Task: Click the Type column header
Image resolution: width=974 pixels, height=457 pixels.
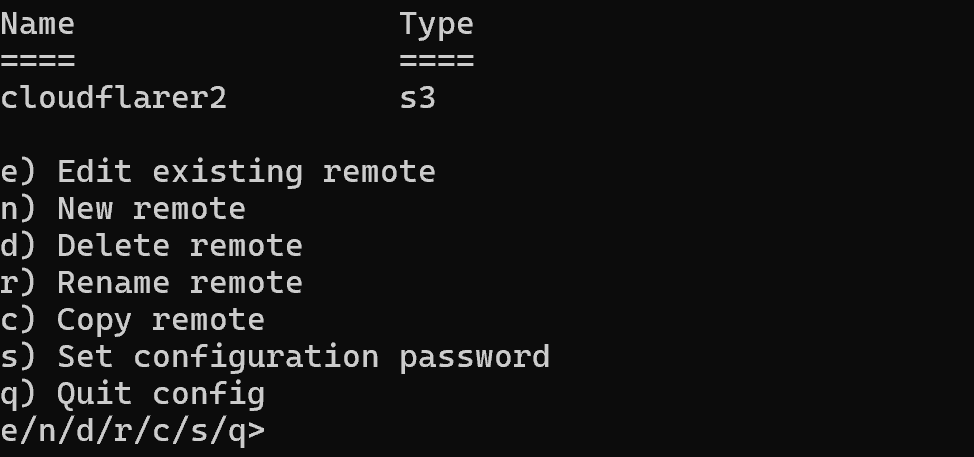Action: 436,23
